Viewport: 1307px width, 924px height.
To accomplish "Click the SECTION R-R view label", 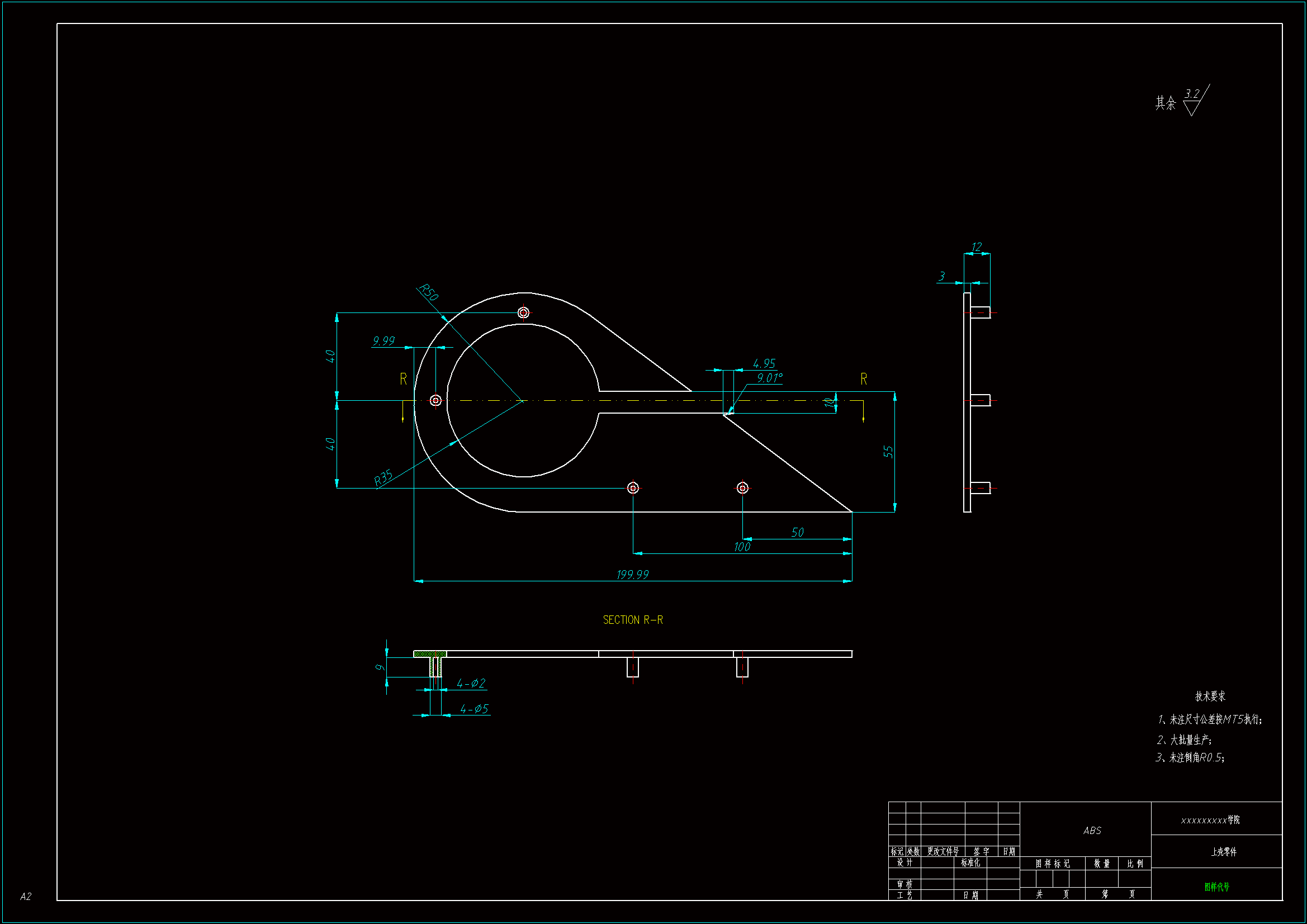I will coord(632,620).
